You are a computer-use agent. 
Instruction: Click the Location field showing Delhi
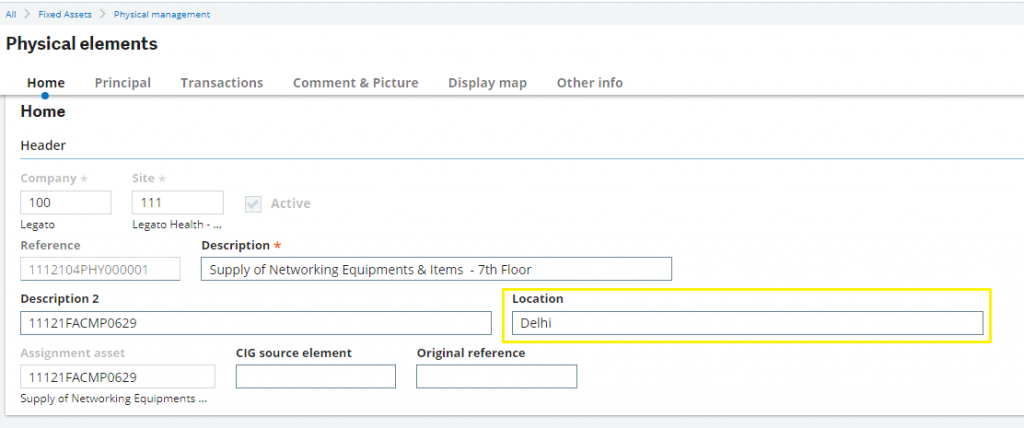coord(748,323)
